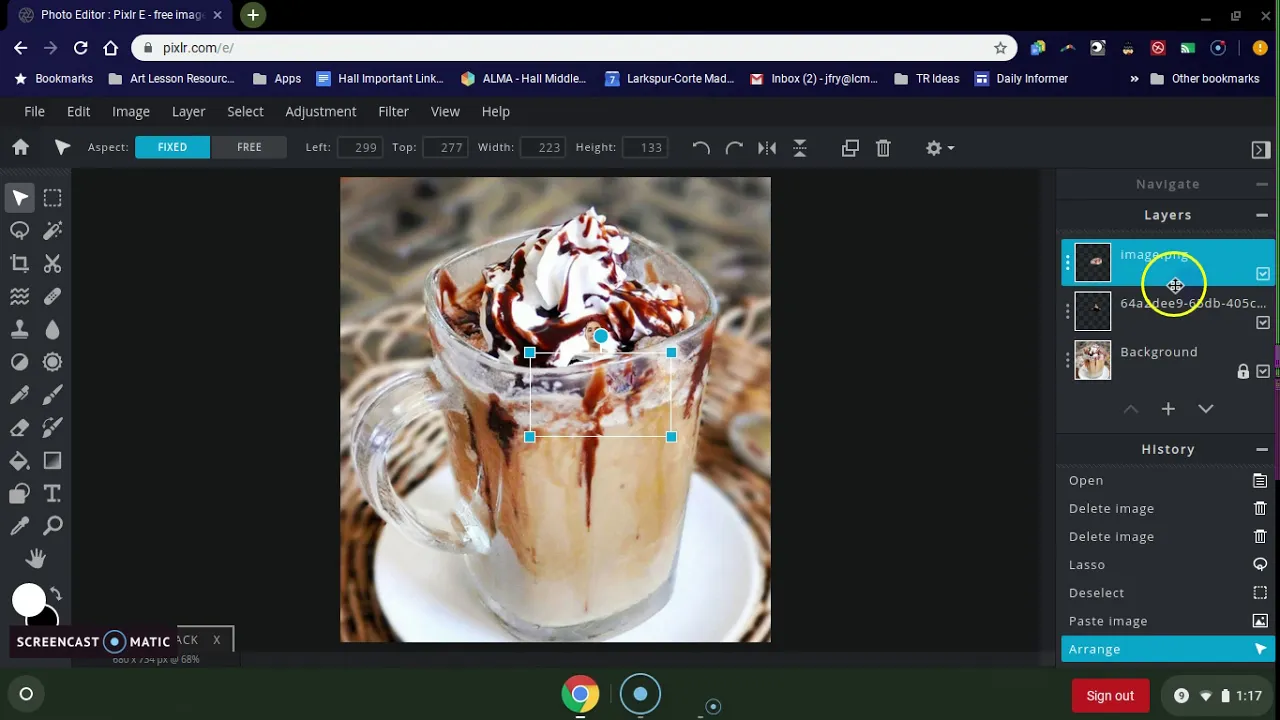Collapse the History panel
This screenshot has height=720, width=1280.
click(x=1262, y=449)
